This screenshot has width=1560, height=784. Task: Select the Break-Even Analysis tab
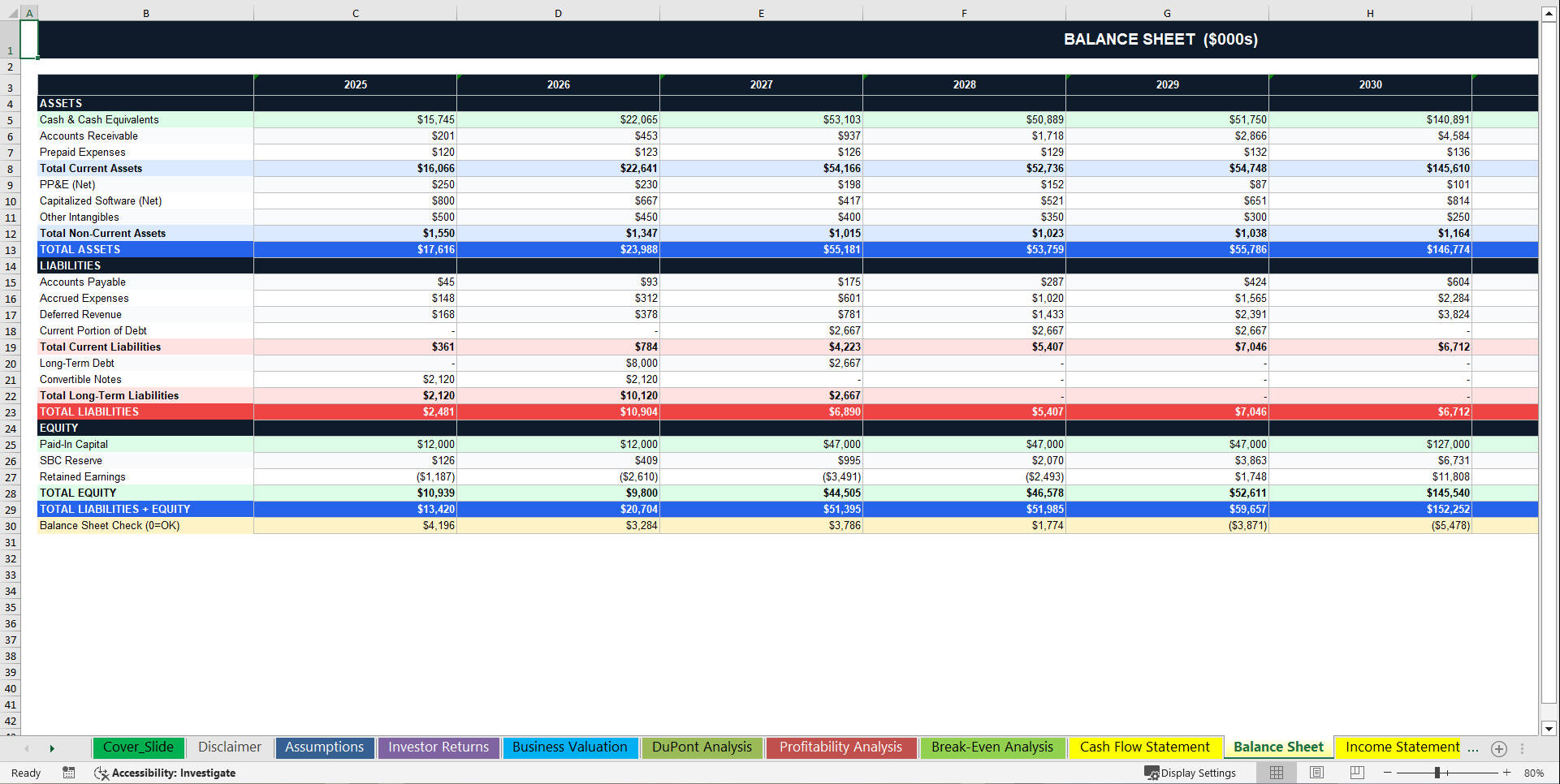click(992, 747)
